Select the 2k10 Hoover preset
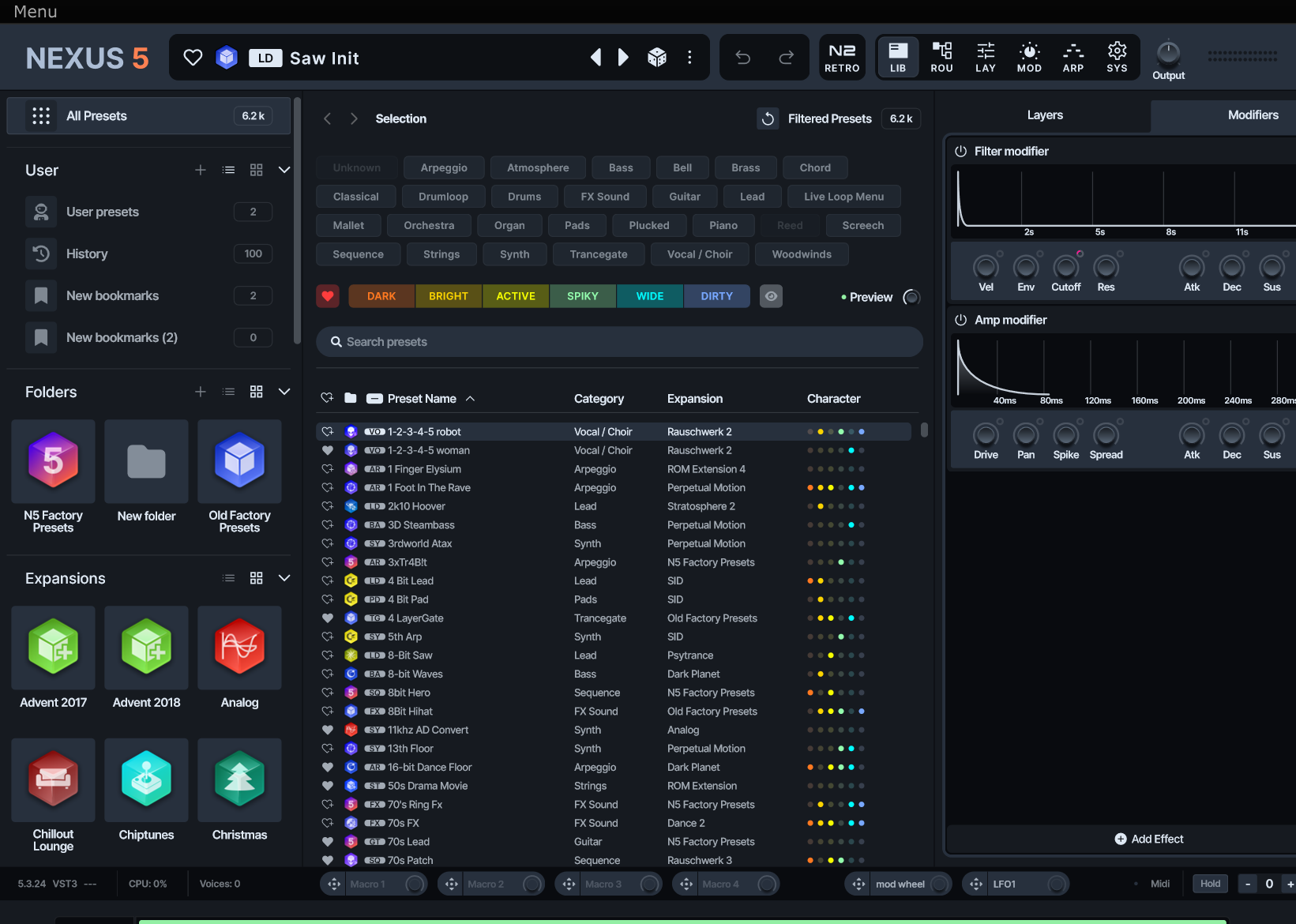The height and width of the screenshot is (924, 1296). tap(614, 506)
